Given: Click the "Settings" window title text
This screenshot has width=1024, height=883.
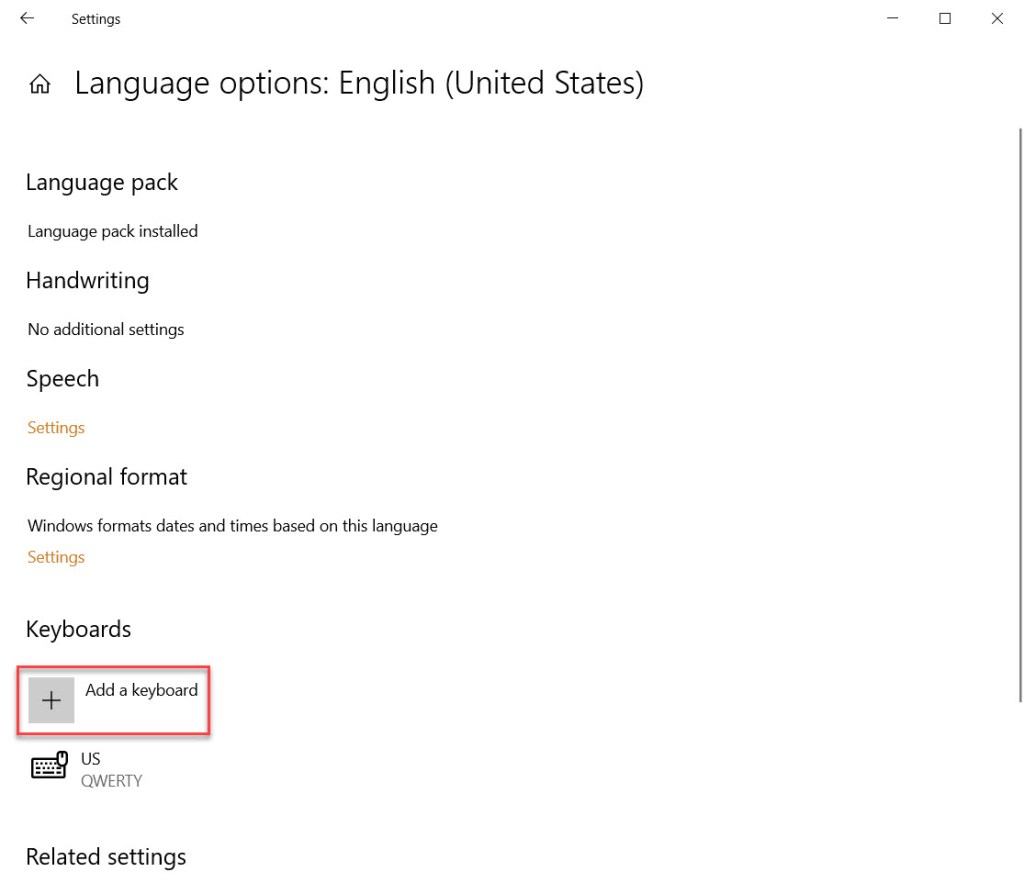Looking at the screenshot, I should coord(96,19).
